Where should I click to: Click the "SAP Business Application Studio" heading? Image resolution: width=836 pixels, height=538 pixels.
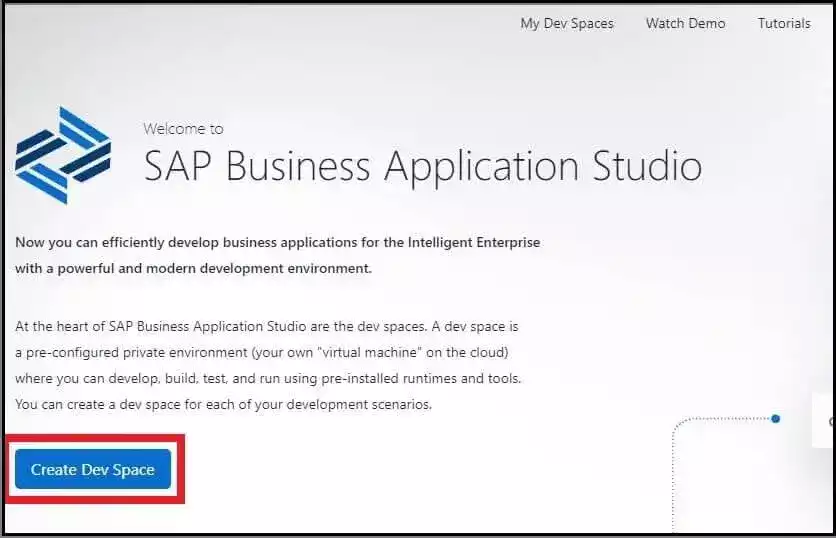pyautogui.click(x=423, y=166)
